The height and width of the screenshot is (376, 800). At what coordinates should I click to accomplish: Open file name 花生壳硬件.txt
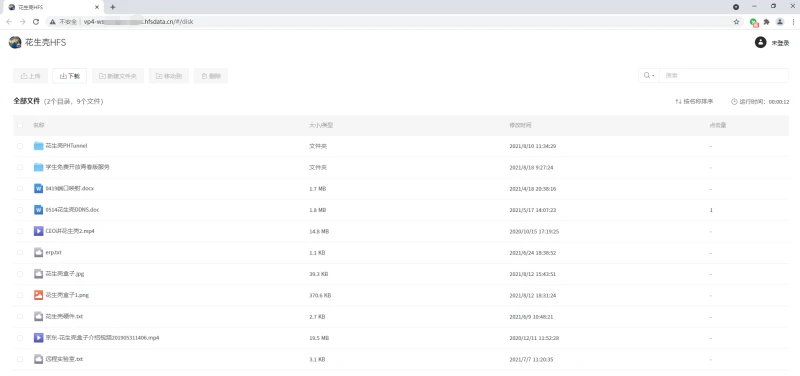point(64,316)
